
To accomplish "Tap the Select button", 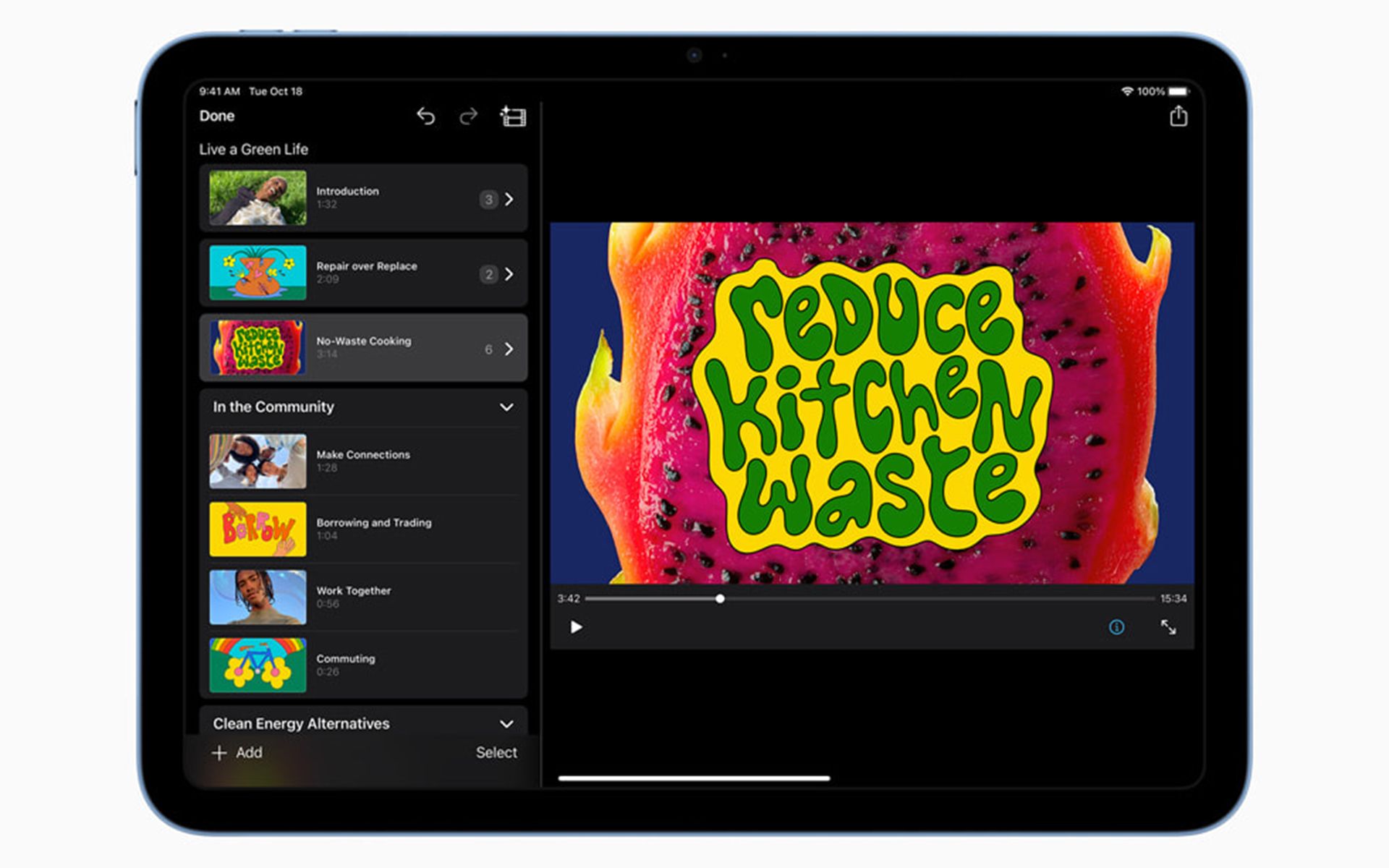I will point(496,753).
